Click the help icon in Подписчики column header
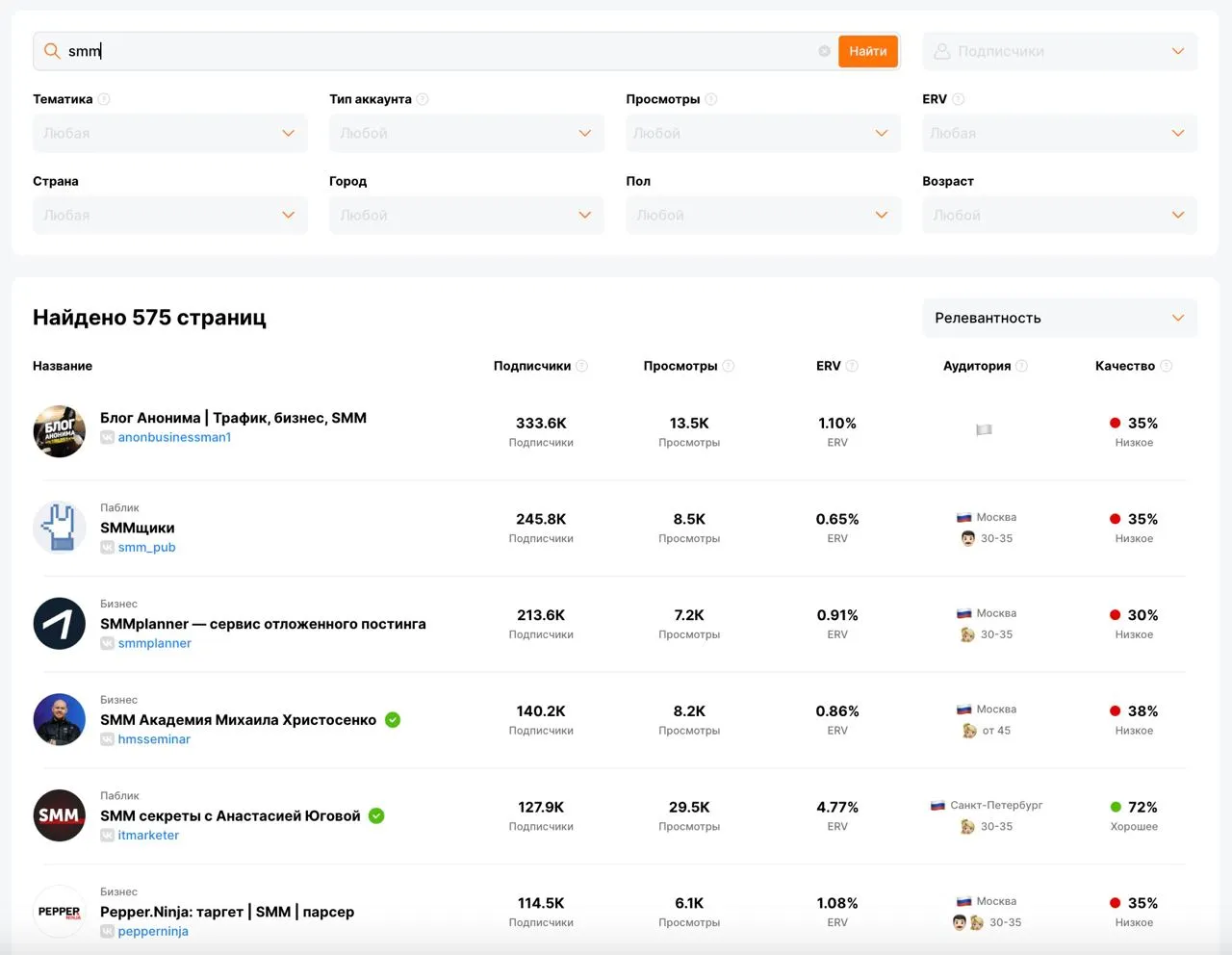The width and height of the screenshot is (1232, 955). (x=582, y=366)
